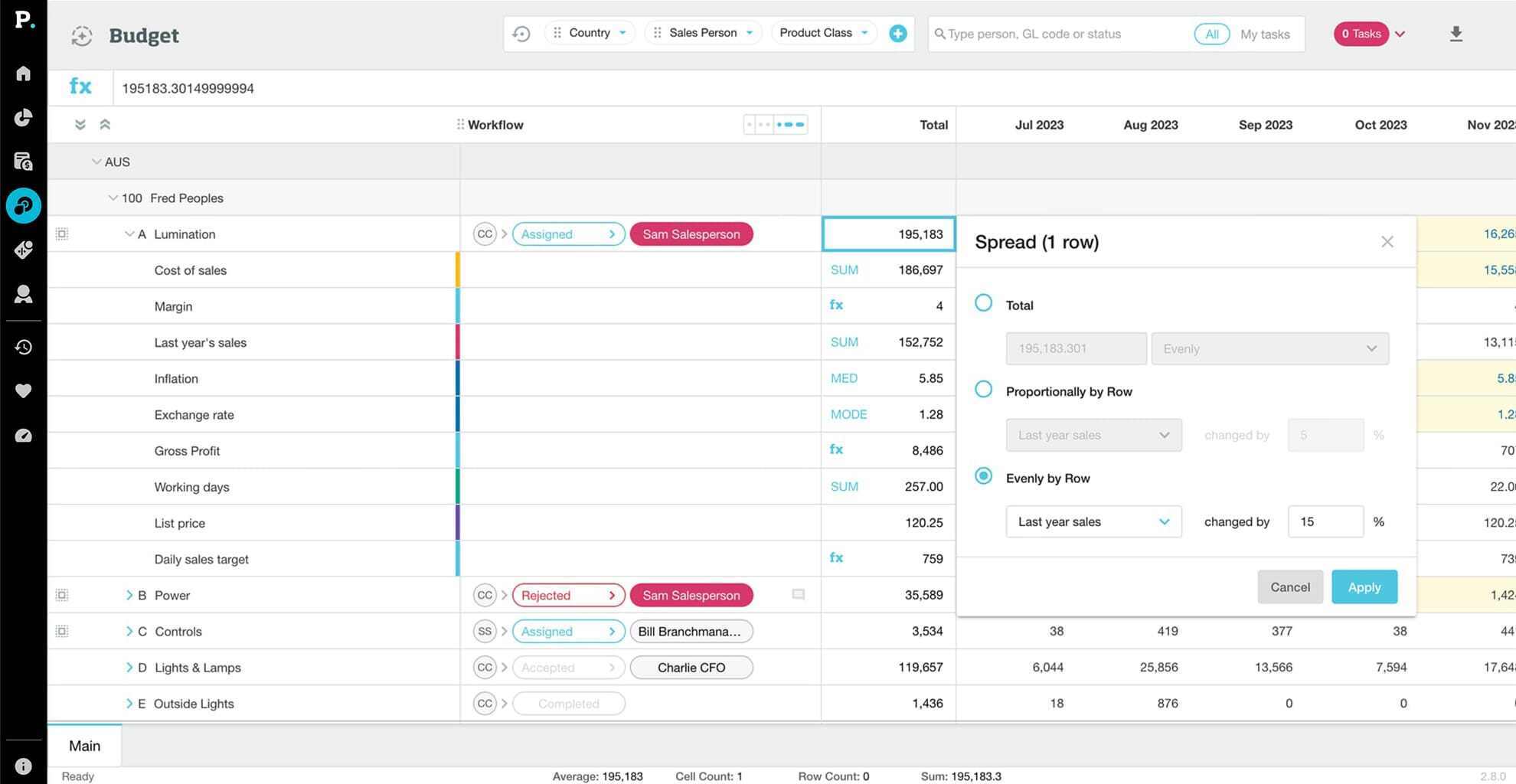Switch to the Main sheet tab

(x=84, y=746)
